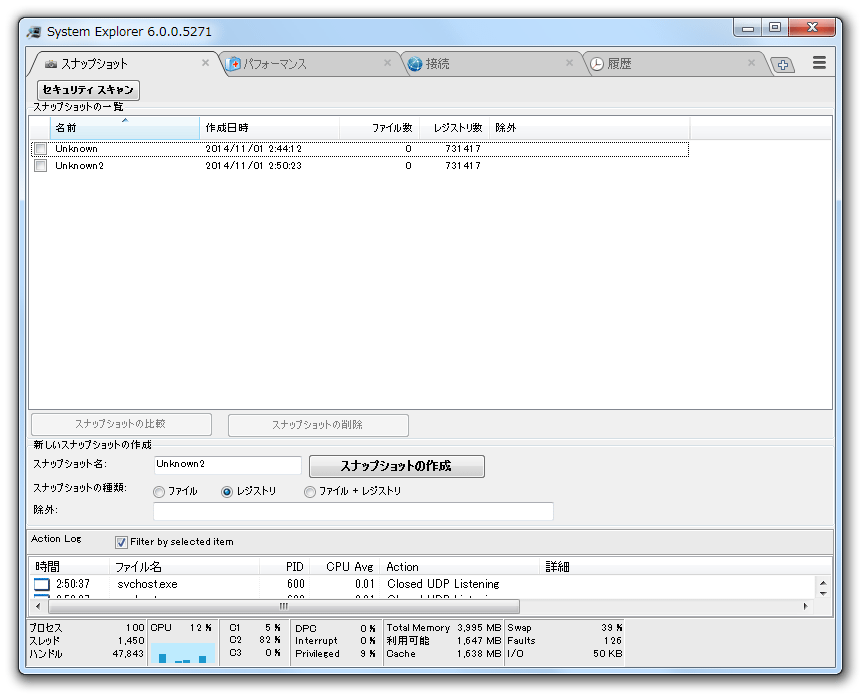Open the hamburger main menu icon
864x697 pixels.
[819, 63]
